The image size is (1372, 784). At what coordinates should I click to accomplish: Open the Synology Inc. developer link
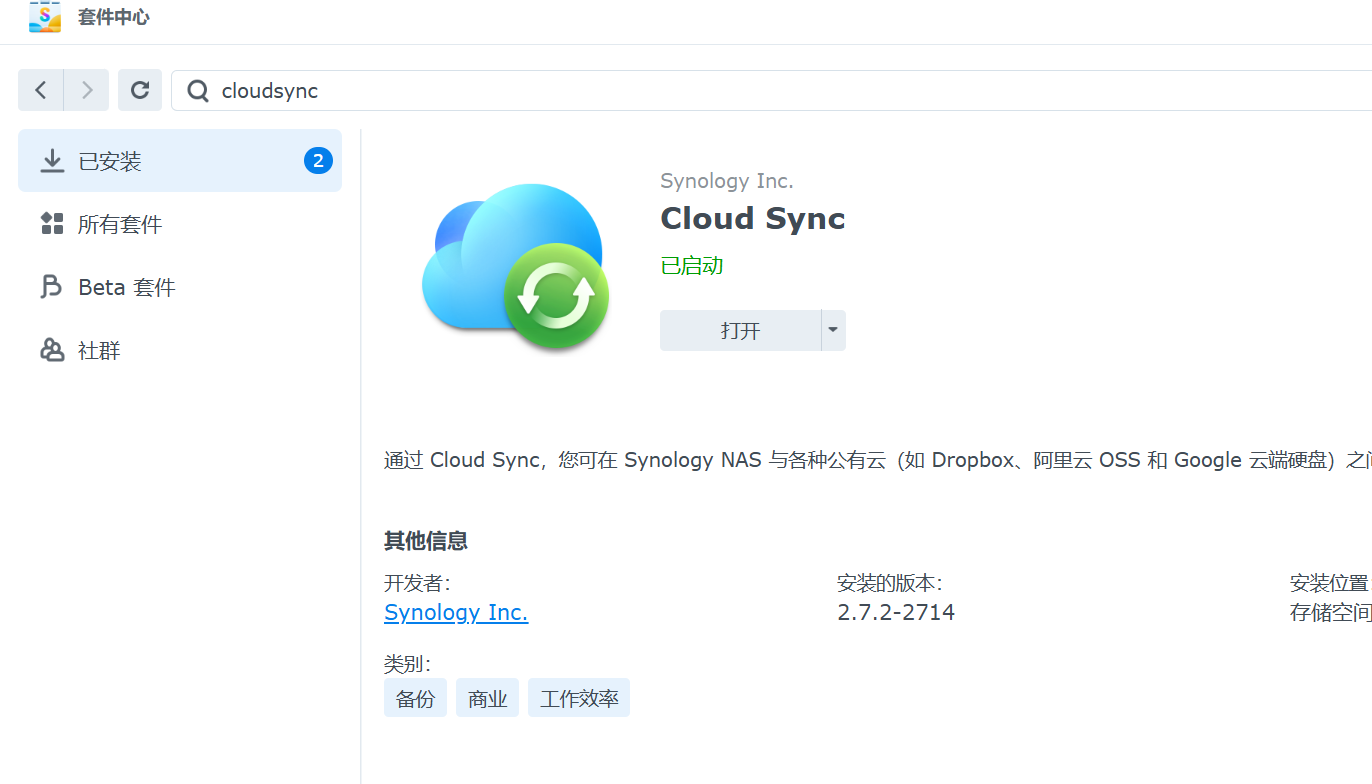pos(456,612)
